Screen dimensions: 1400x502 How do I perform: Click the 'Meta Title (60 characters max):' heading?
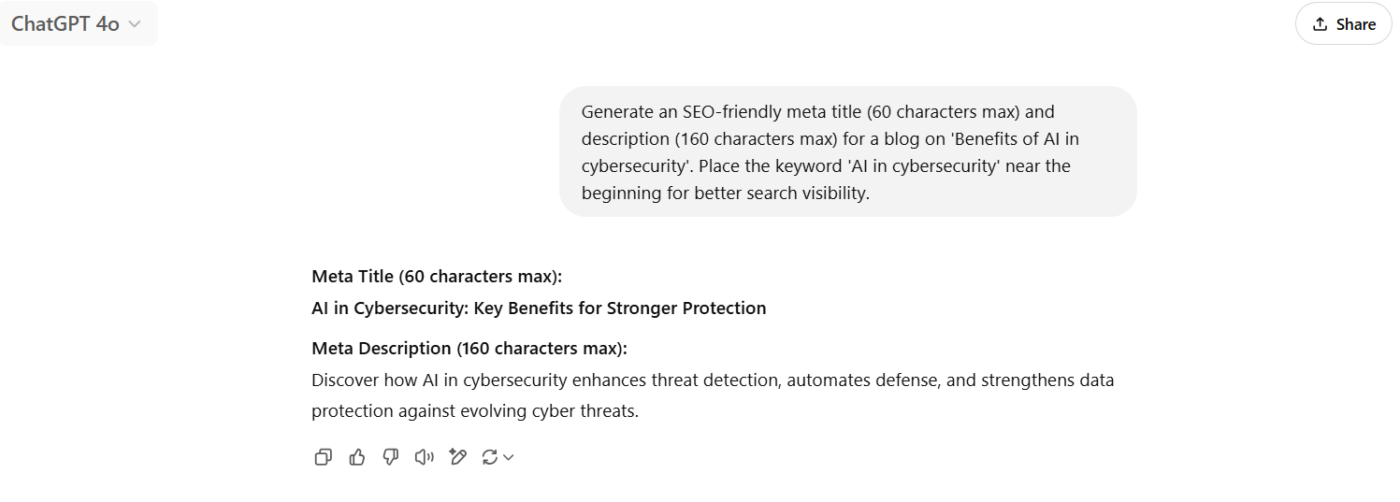pyautogui.click(x=436, y=277)
